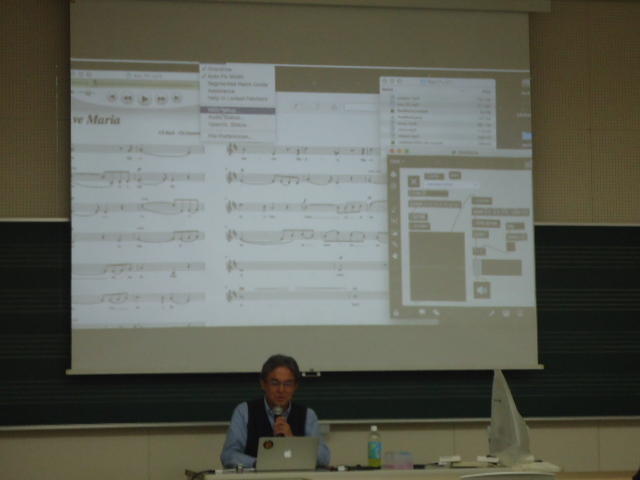Toggle the X toggle box in Max patcher
The height and width of the screenshot is (480, 640).
tap(413, 181)
